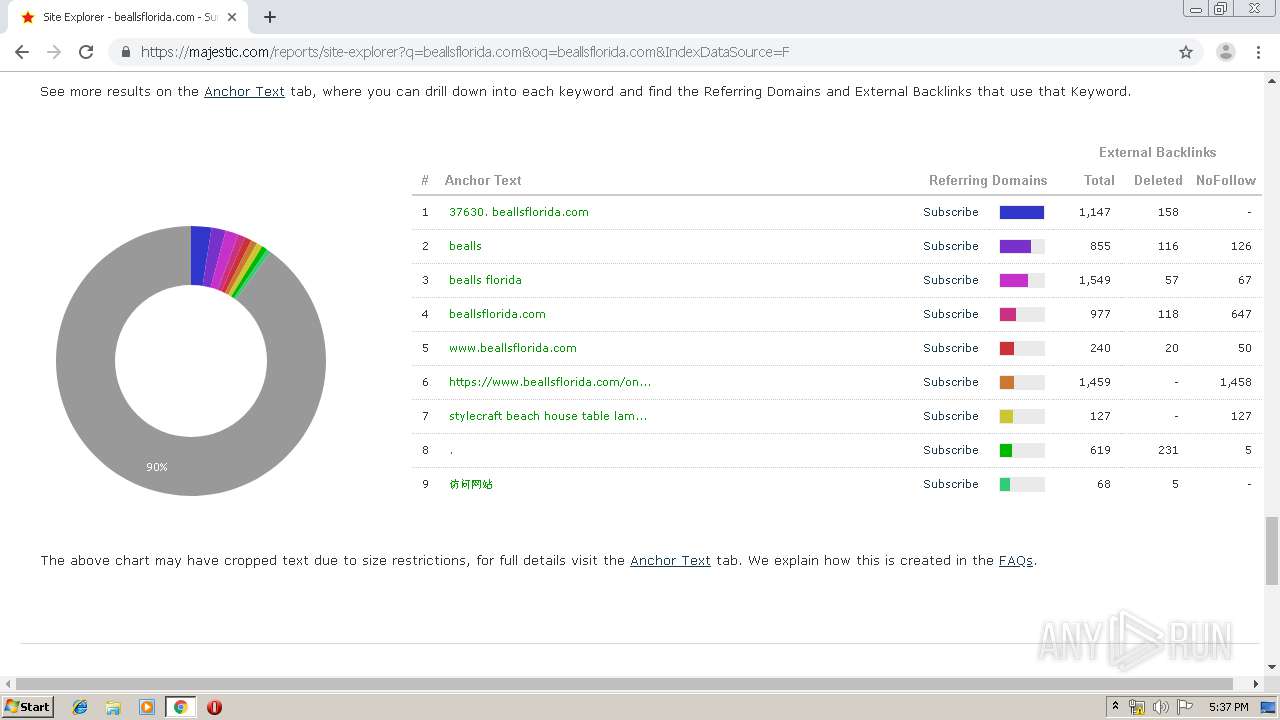
Task: Click the horizontal scrollbar left arrow
Action: coord(8,684)
